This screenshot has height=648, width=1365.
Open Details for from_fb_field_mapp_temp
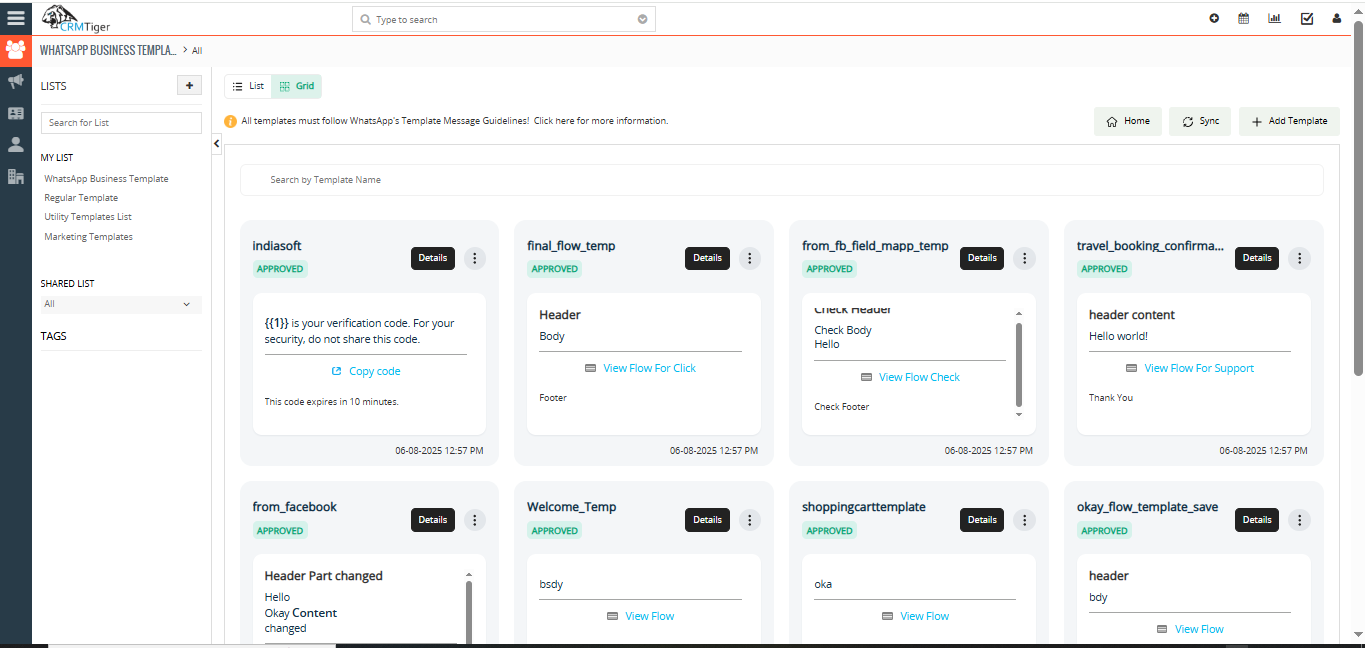tap(982, 258)
